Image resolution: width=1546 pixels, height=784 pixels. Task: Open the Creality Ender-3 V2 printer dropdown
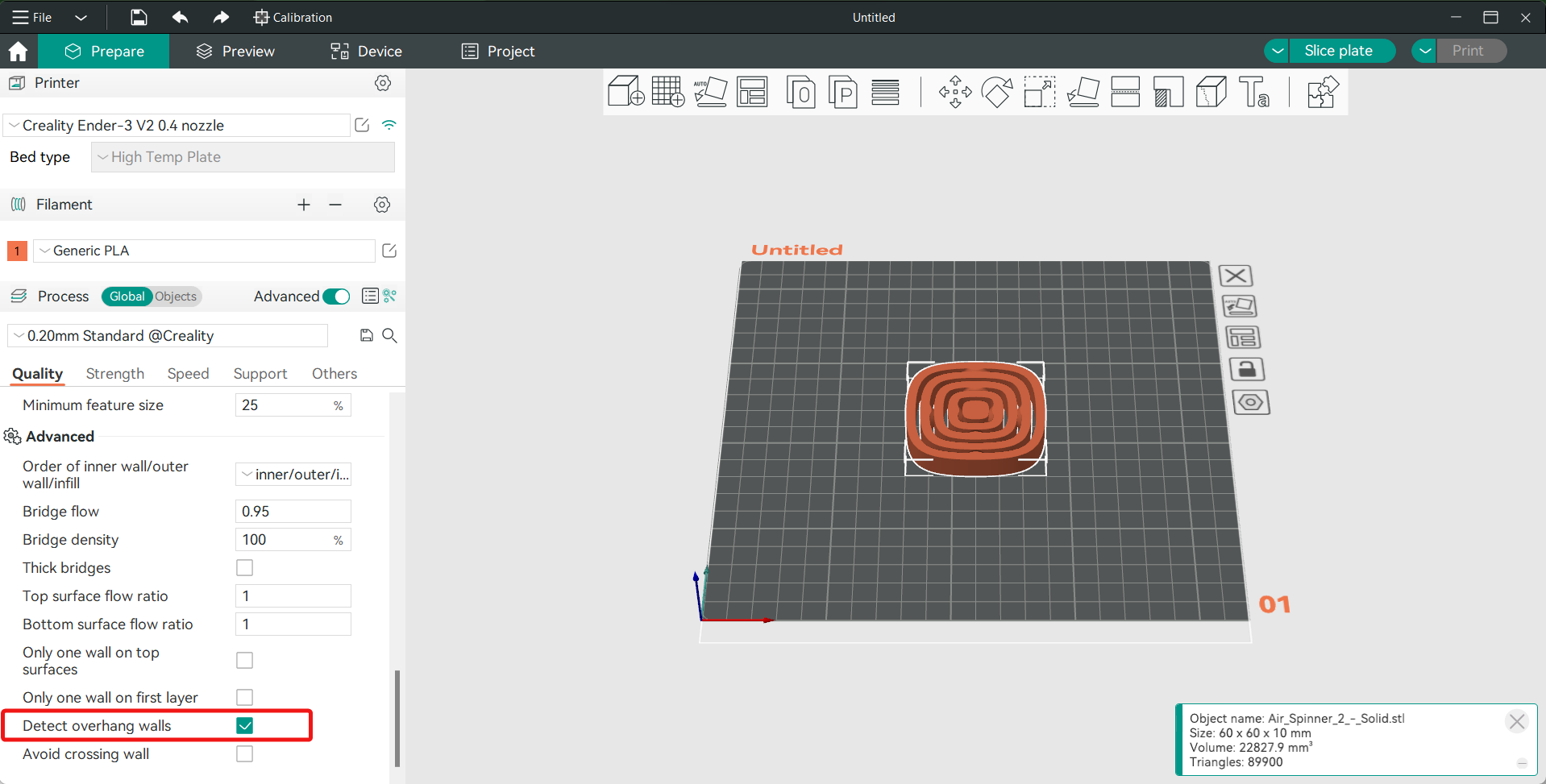177,126
